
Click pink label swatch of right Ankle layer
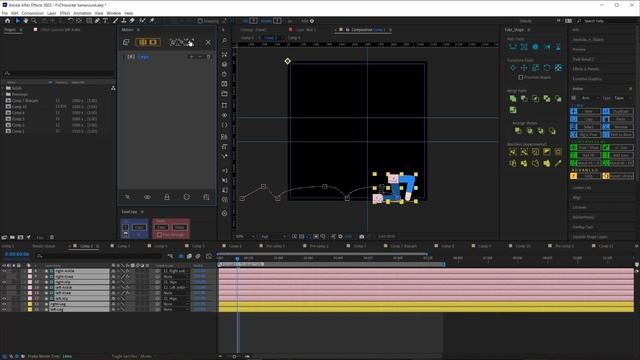coord(29,271)
